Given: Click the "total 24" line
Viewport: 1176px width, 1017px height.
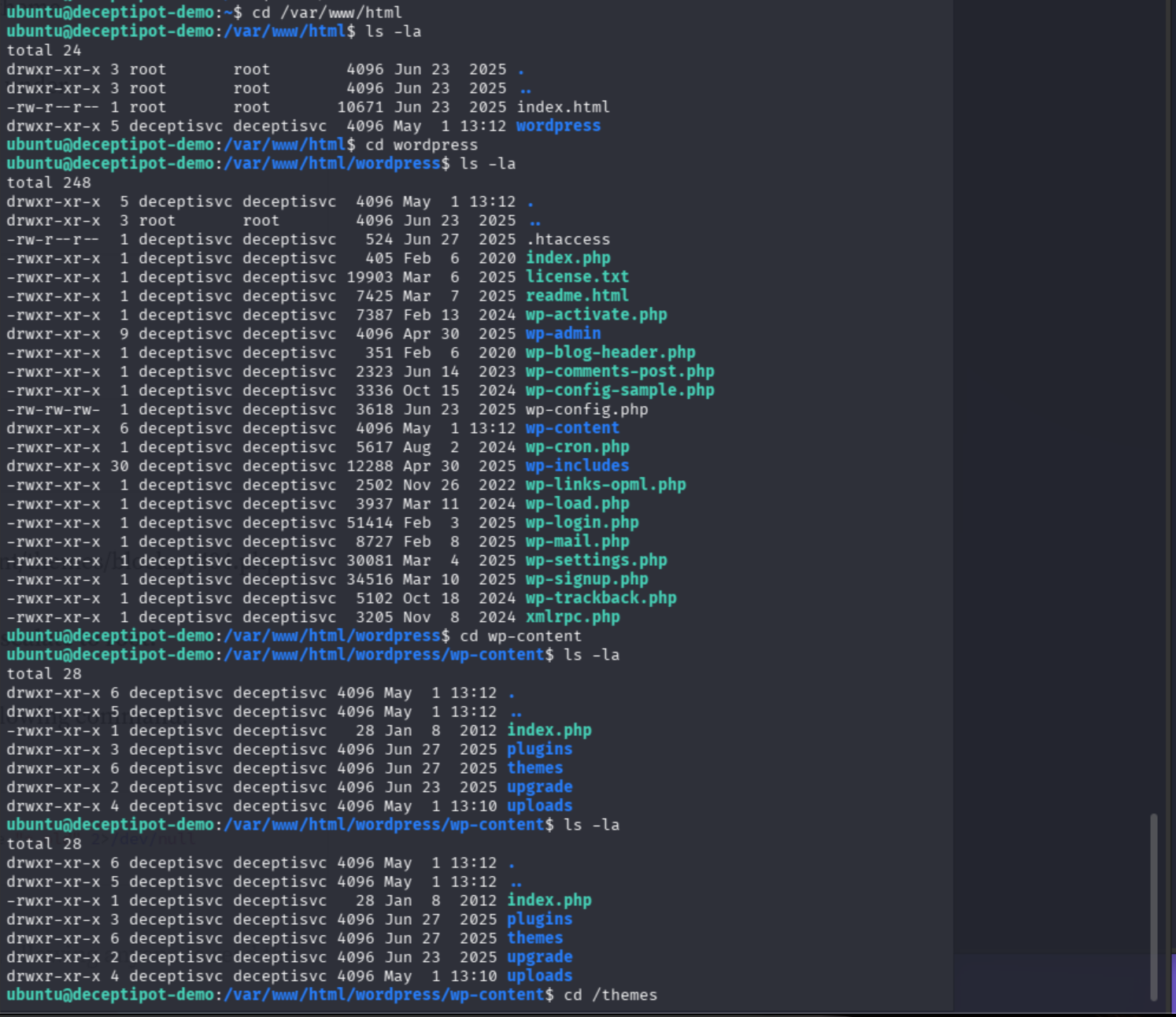Looking at the screenshot, I should (x=44, y=50).
